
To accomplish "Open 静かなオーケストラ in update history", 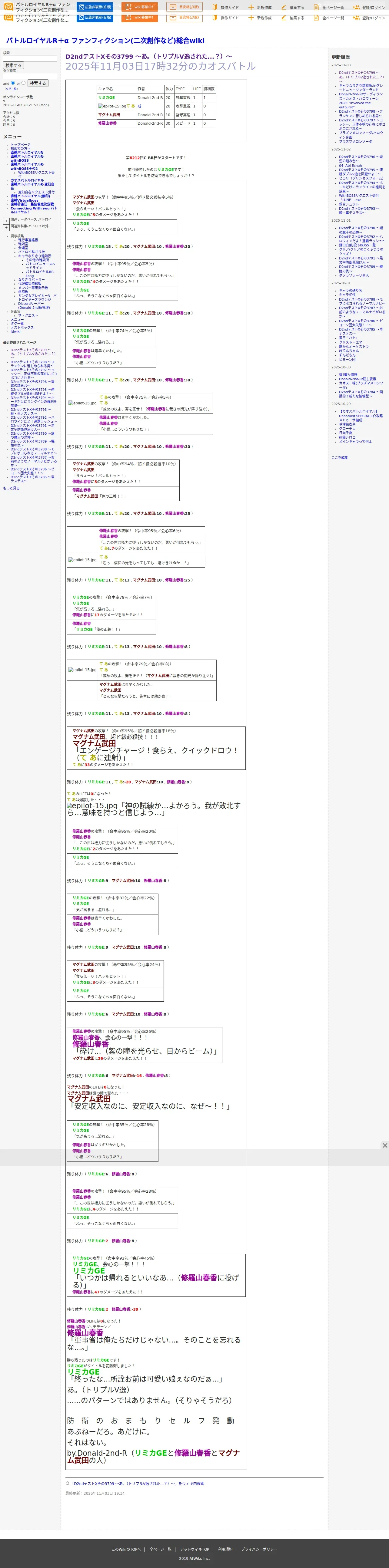I will click(354, 346).
